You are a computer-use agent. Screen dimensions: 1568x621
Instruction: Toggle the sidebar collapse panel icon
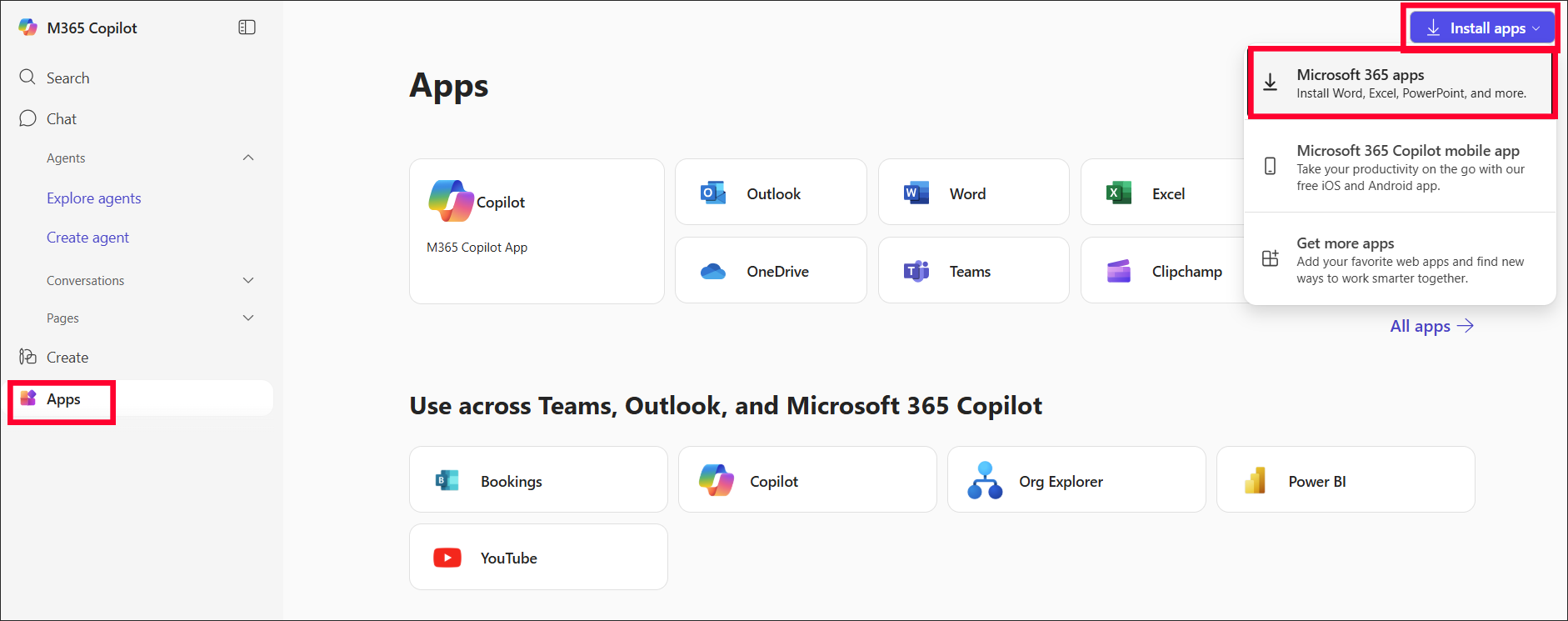coord(247,28)
